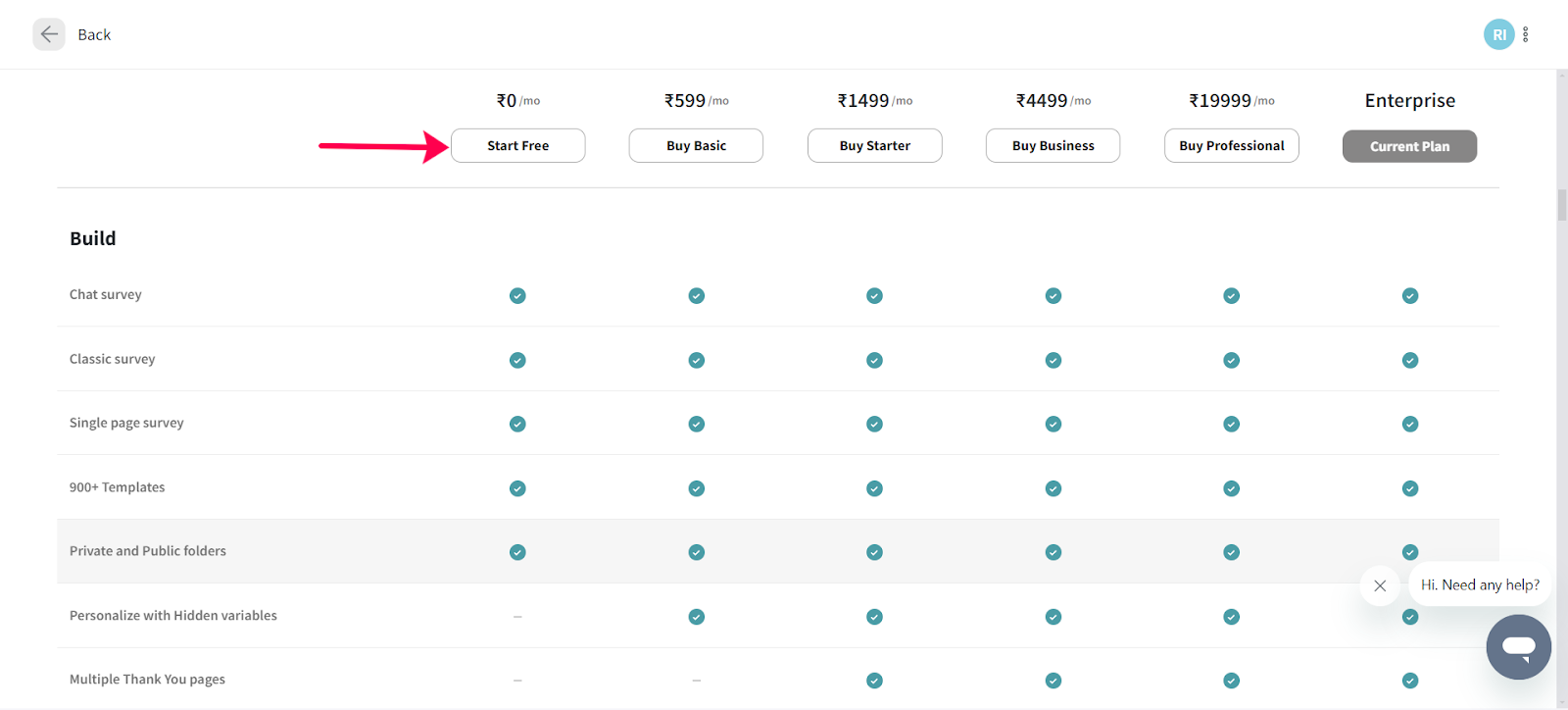The width and height of the screenshot is (1568, 710).
Task: Click Single page survey checkmark under ₹1499 plan
Action: tap(874, 424)
